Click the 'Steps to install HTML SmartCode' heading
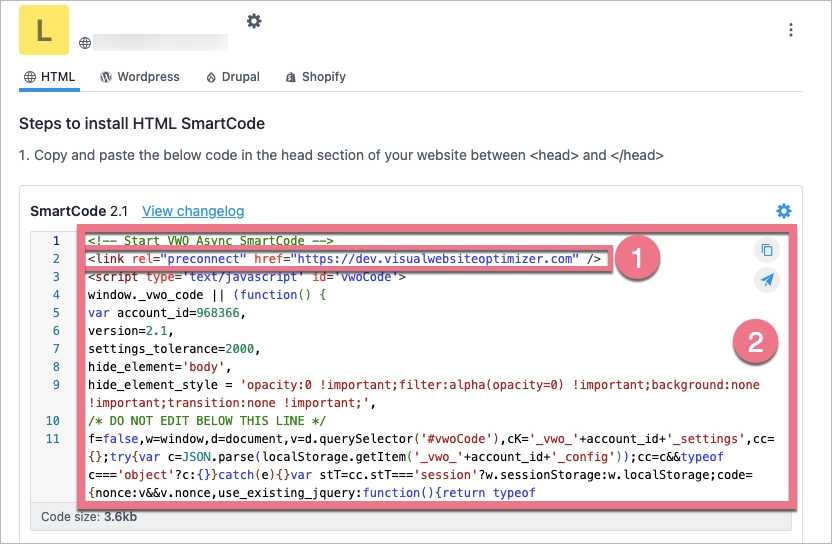This screenshot has width=832, height=544. point(142,124)
